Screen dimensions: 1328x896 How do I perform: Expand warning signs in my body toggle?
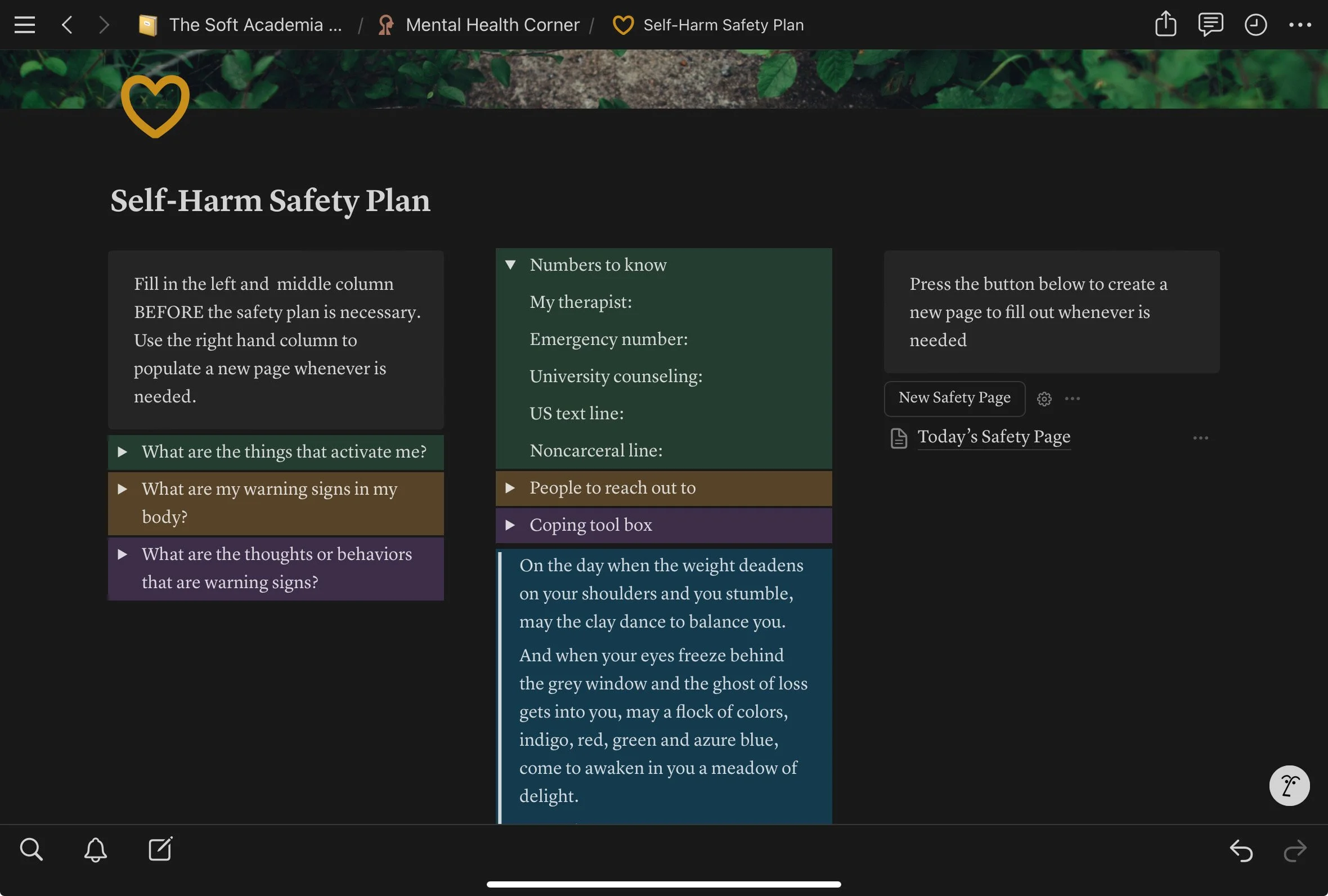point(122,489)
